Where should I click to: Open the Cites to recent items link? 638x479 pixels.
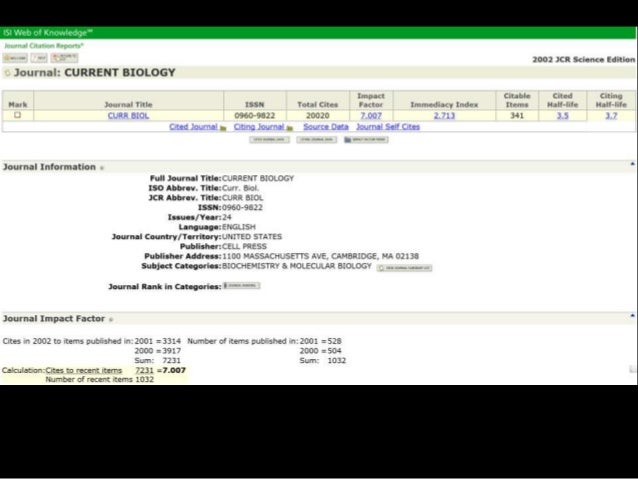84,370
